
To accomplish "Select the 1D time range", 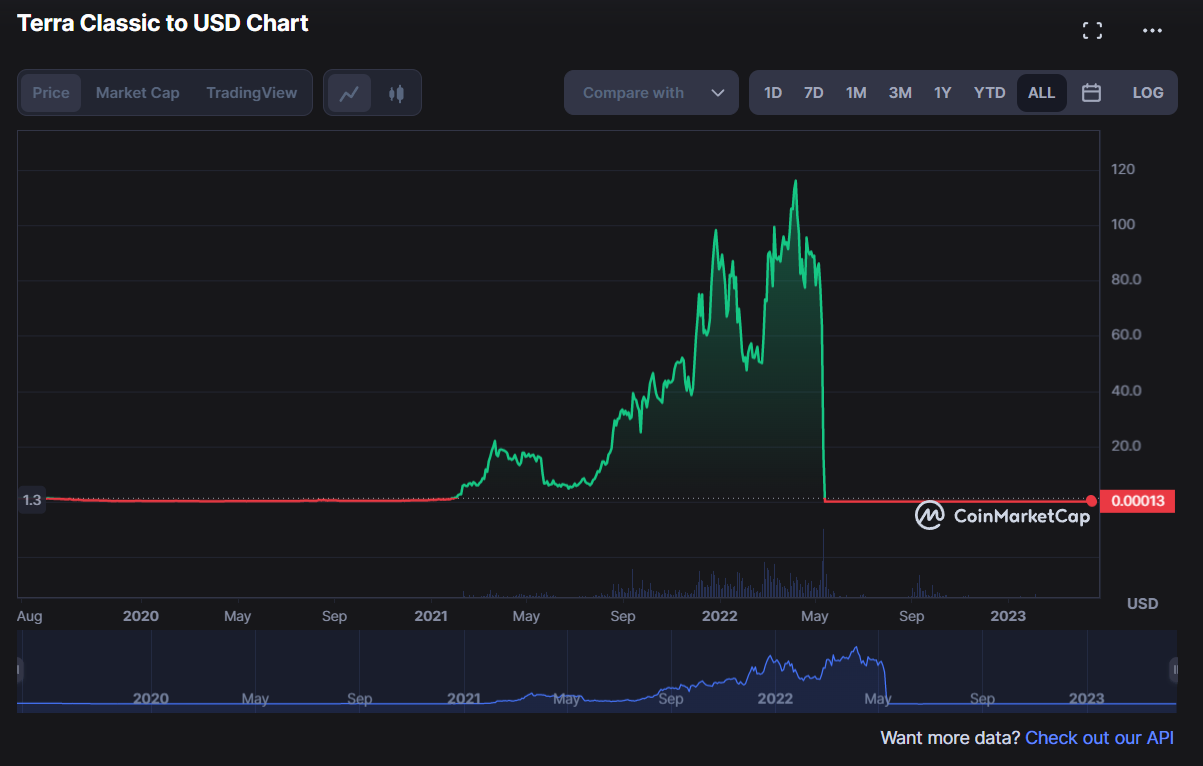I will [773, 93].
